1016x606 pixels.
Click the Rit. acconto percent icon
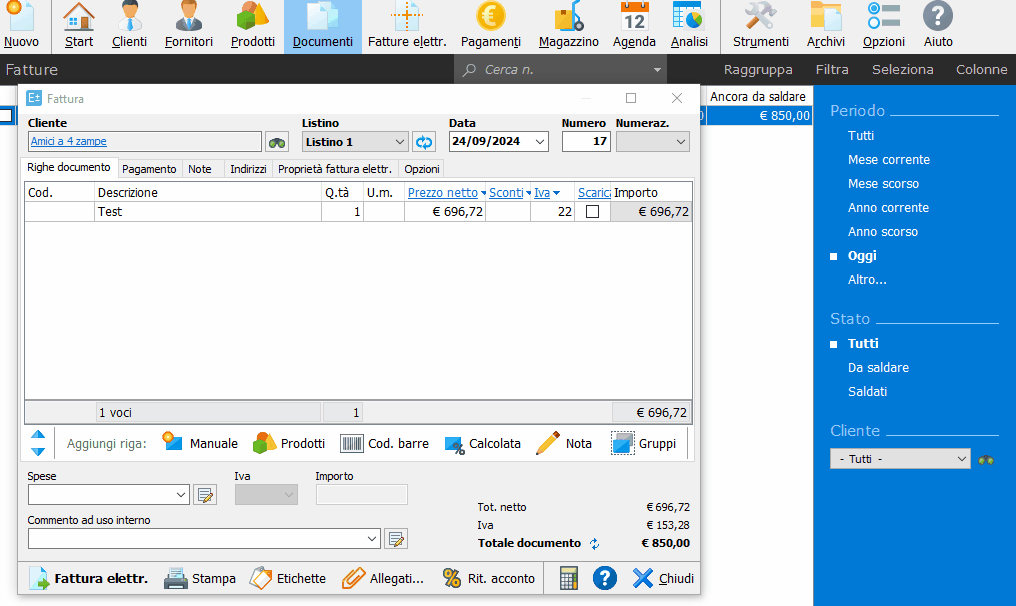click(452, 578)
